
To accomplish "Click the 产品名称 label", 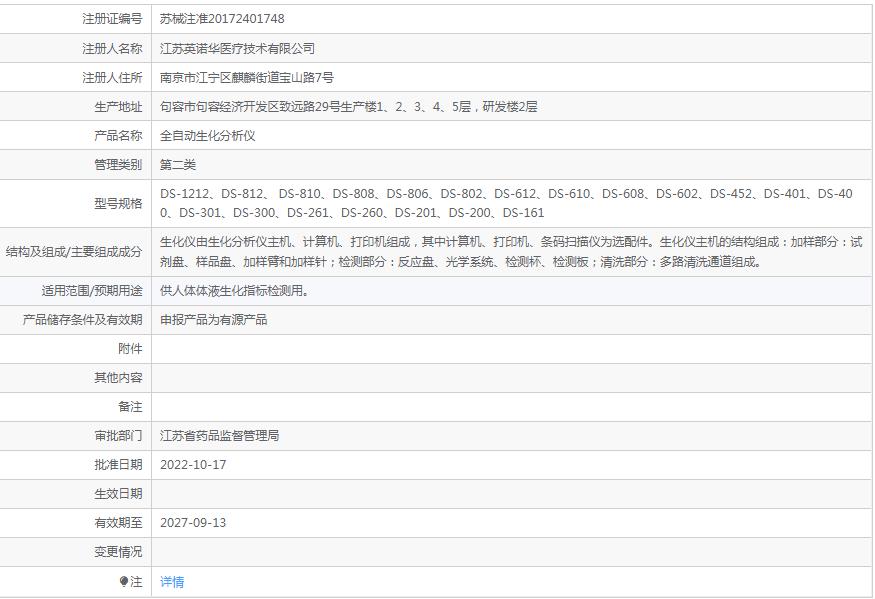I will [118, 136].
